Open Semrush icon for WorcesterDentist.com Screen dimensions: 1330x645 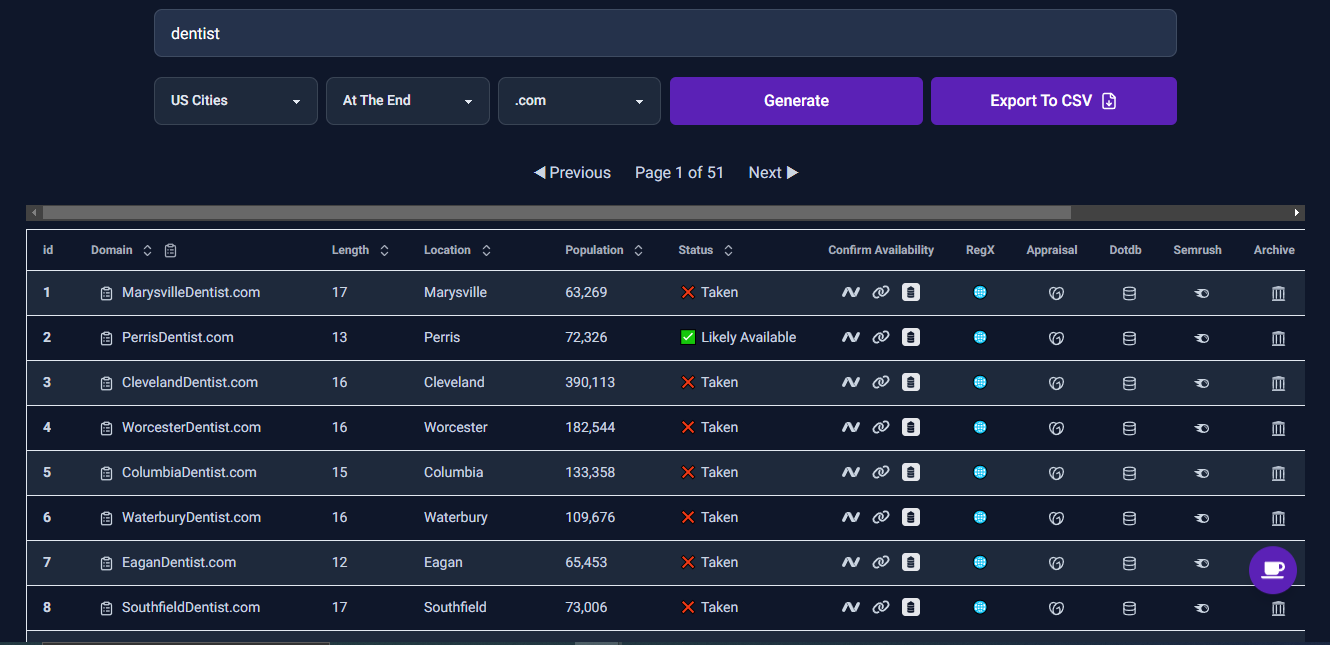tap(1202, 428)
